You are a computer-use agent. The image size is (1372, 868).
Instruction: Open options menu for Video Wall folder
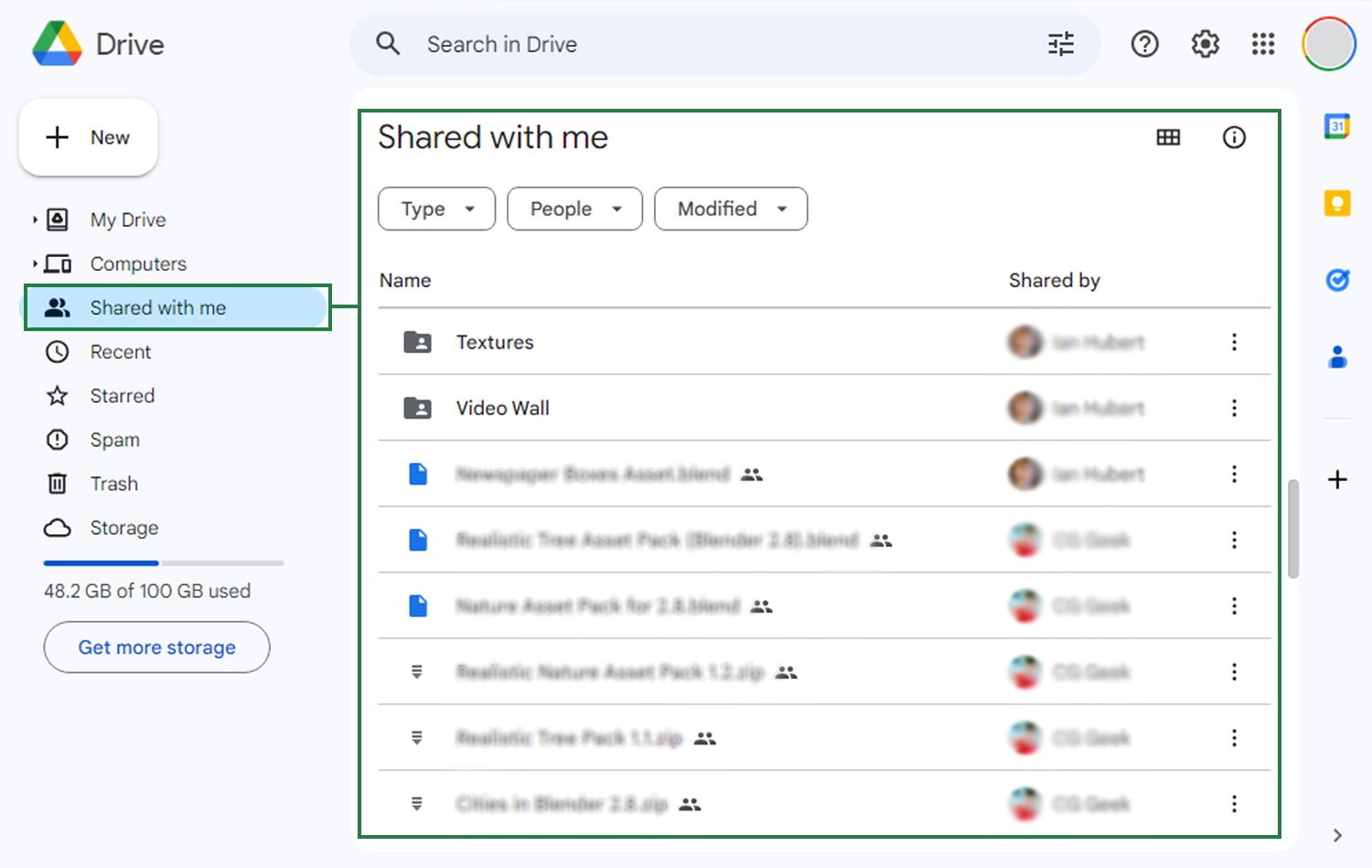tap(1234, 408)
